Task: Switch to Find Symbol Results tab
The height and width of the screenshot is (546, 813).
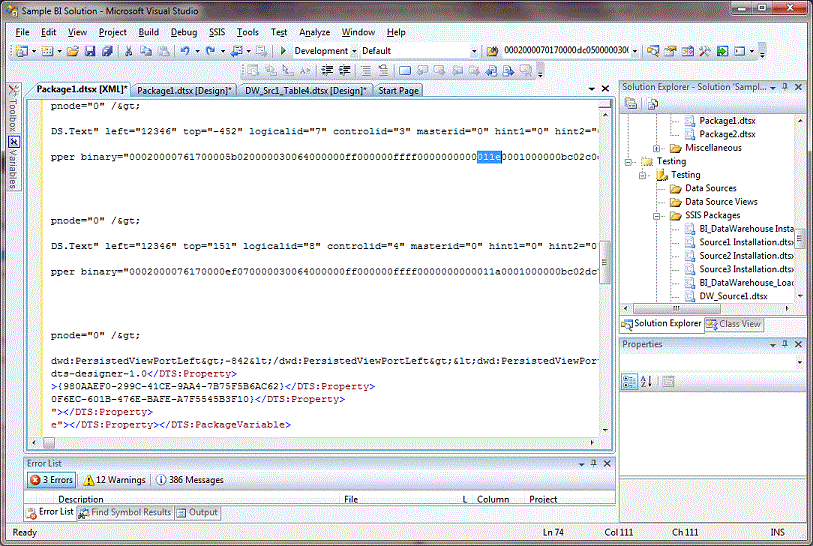Action: point(125,512)
